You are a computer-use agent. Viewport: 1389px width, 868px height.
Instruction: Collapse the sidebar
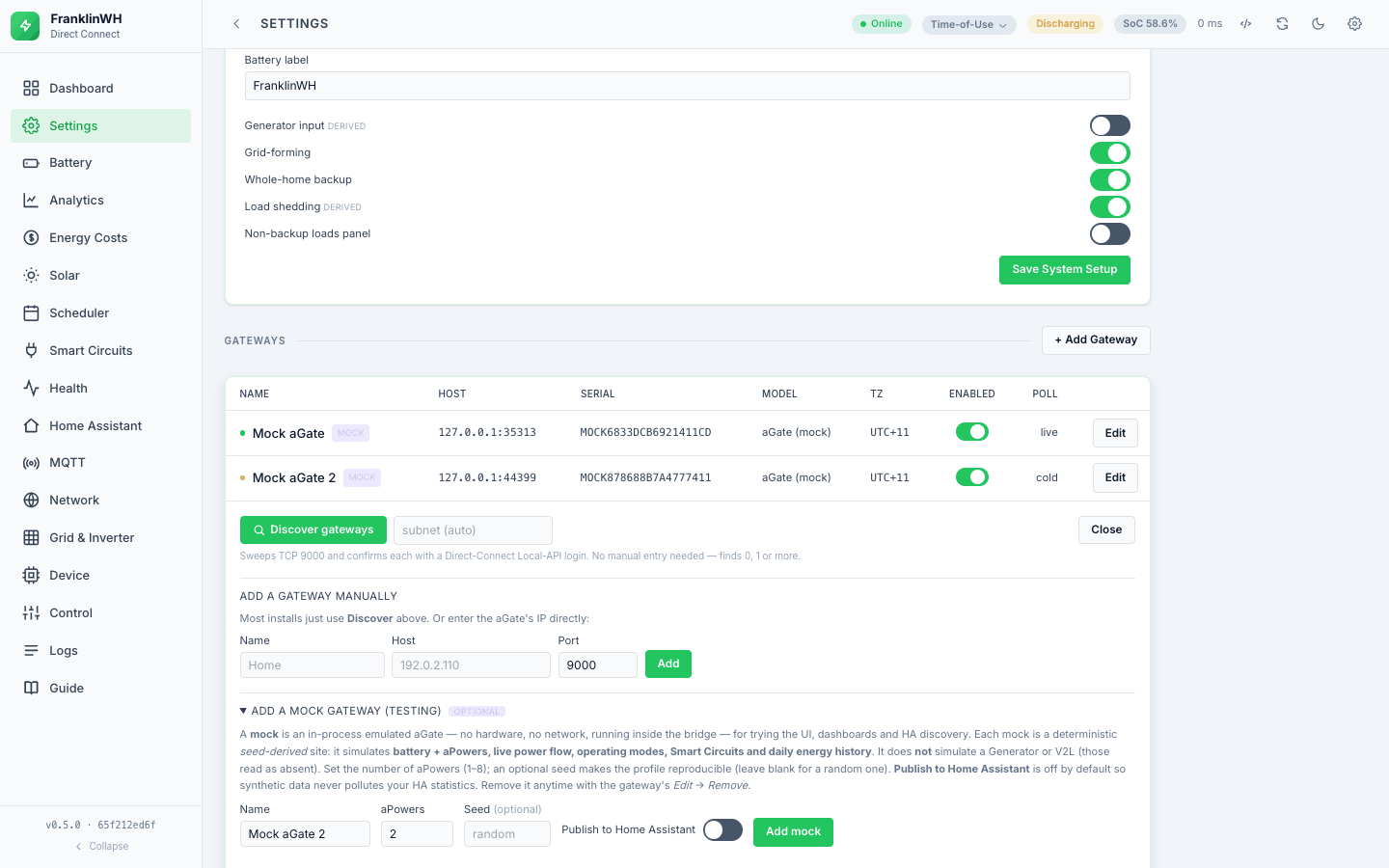(101, 846)
